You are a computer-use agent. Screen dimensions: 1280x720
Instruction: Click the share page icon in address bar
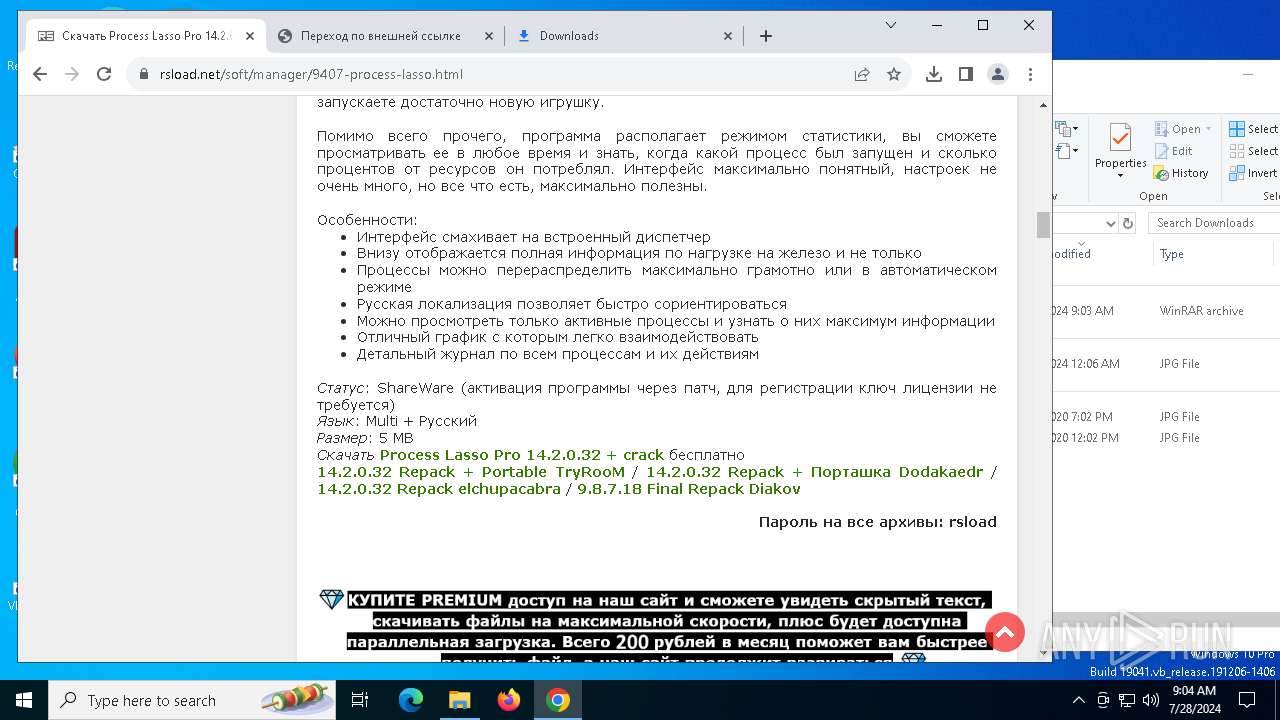862,74
